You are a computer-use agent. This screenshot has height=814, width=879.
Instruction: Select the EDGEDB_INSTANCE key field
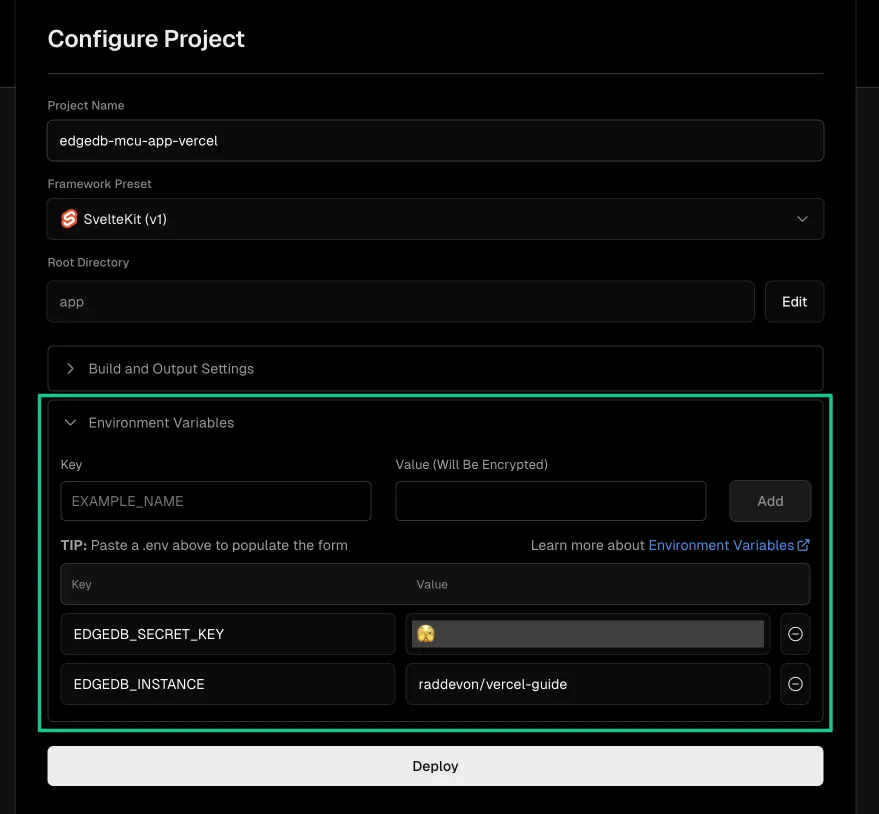(x=227, y=684)
